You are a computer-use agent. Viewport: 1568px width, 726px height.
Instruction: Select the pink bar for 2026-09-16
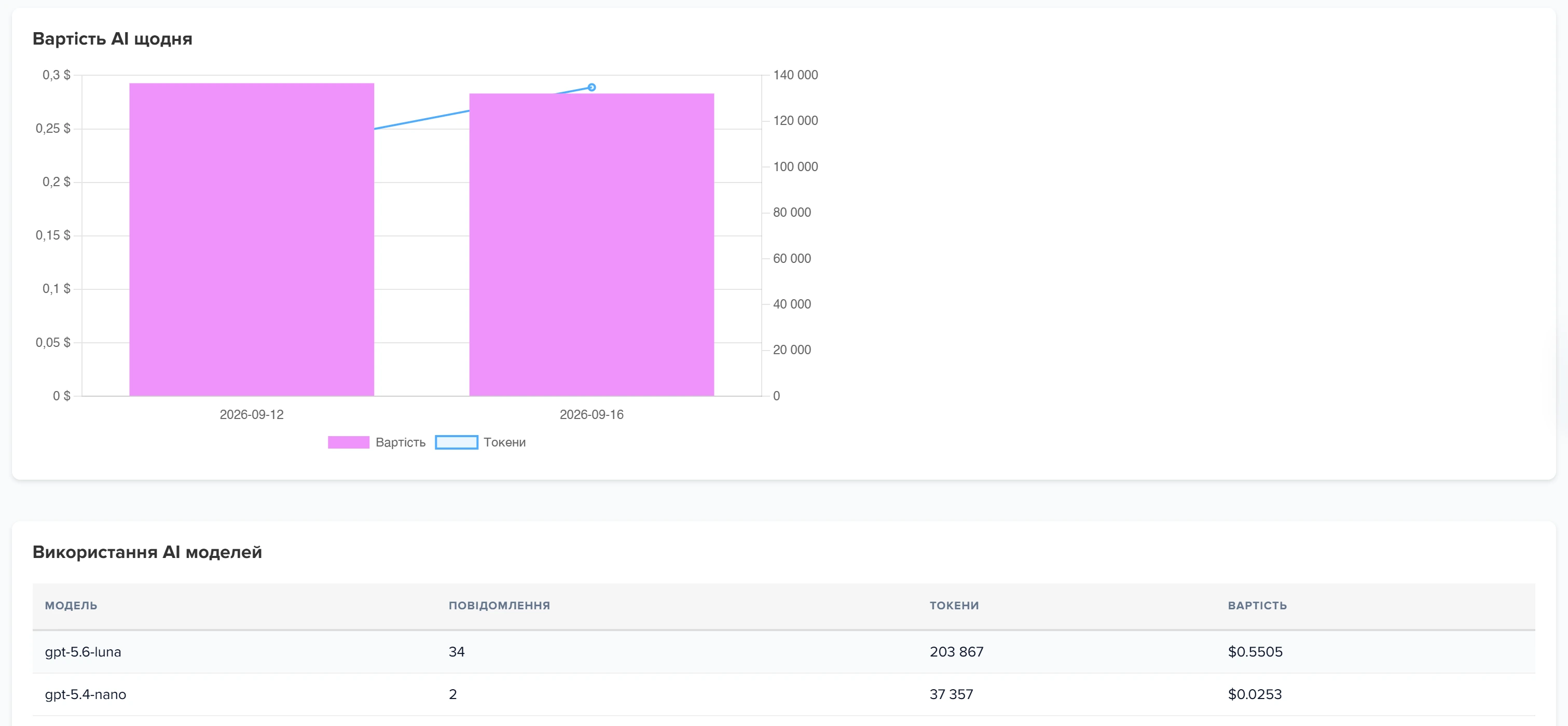(591, 245)
